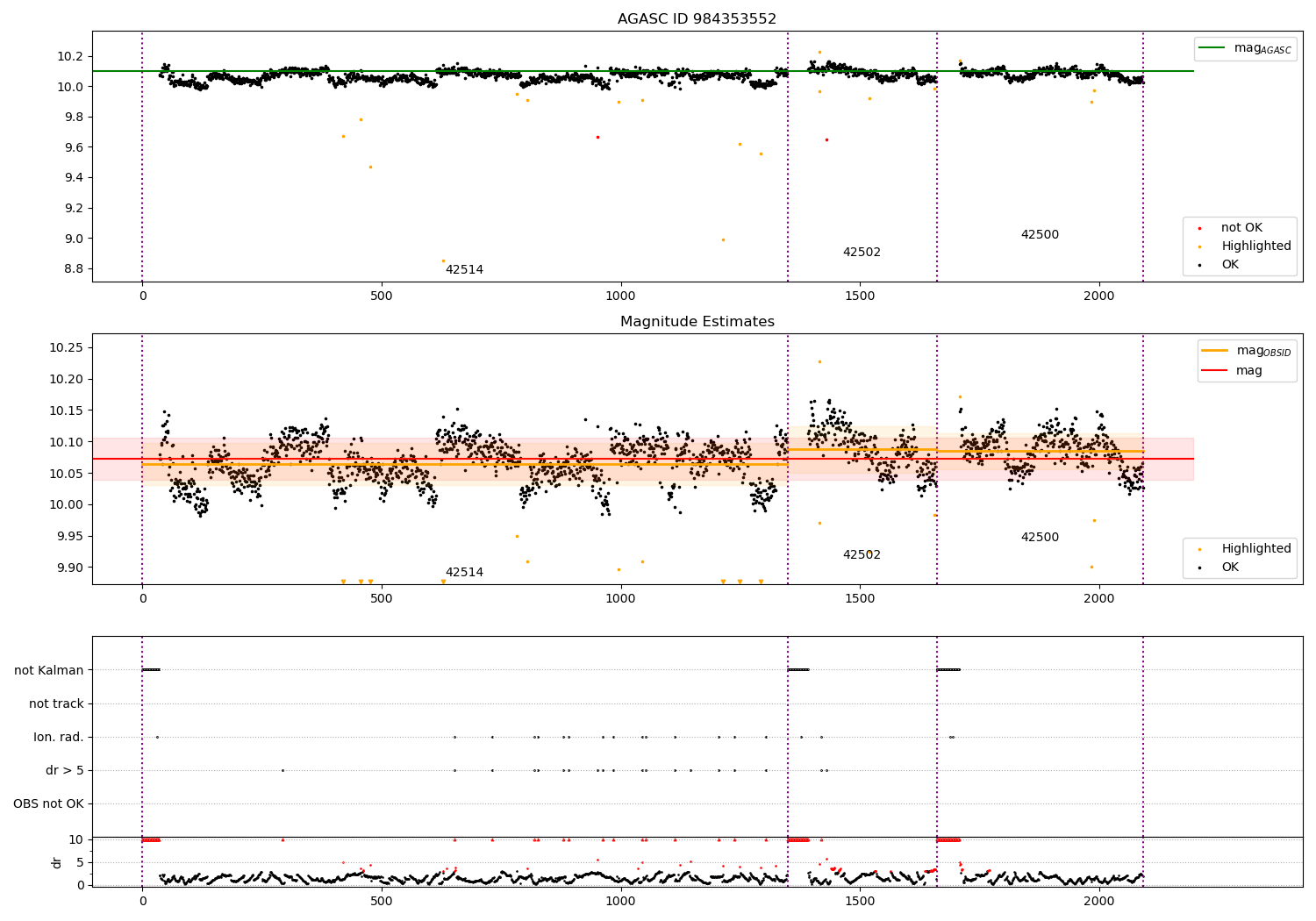
Task: Click the 10 y-tick of the bottom dr panel
Action: tap(76, 839)
